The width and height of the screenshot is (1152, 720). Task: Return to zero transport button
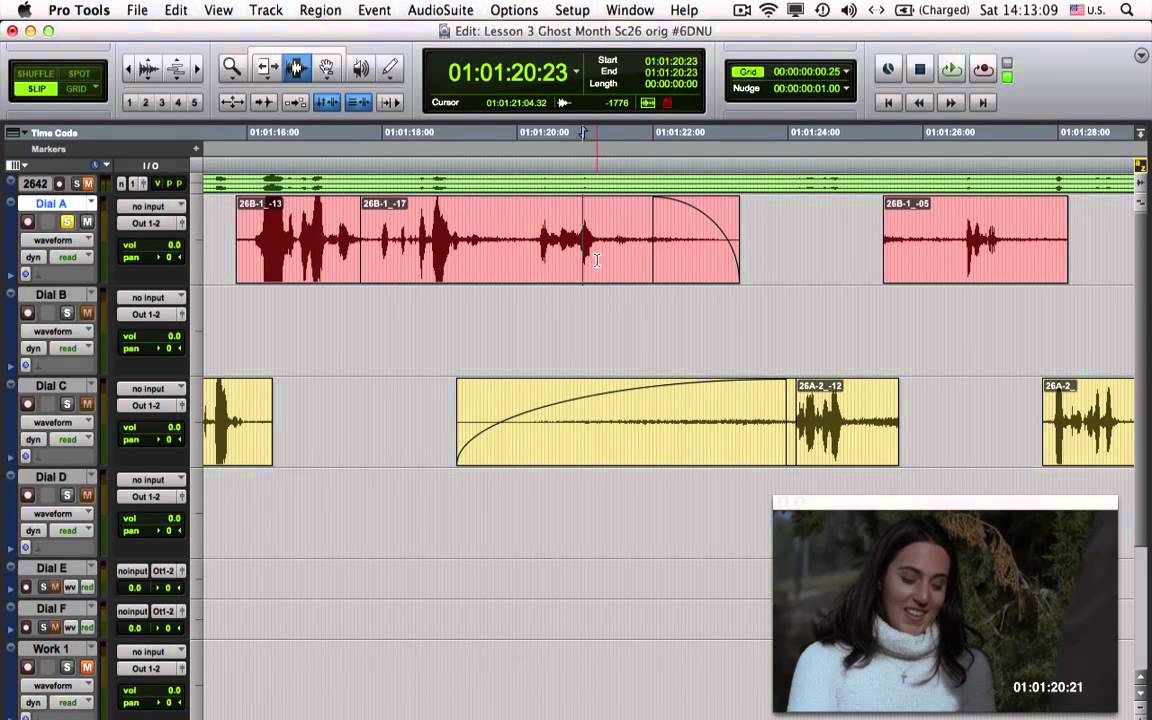pos(888,103)
